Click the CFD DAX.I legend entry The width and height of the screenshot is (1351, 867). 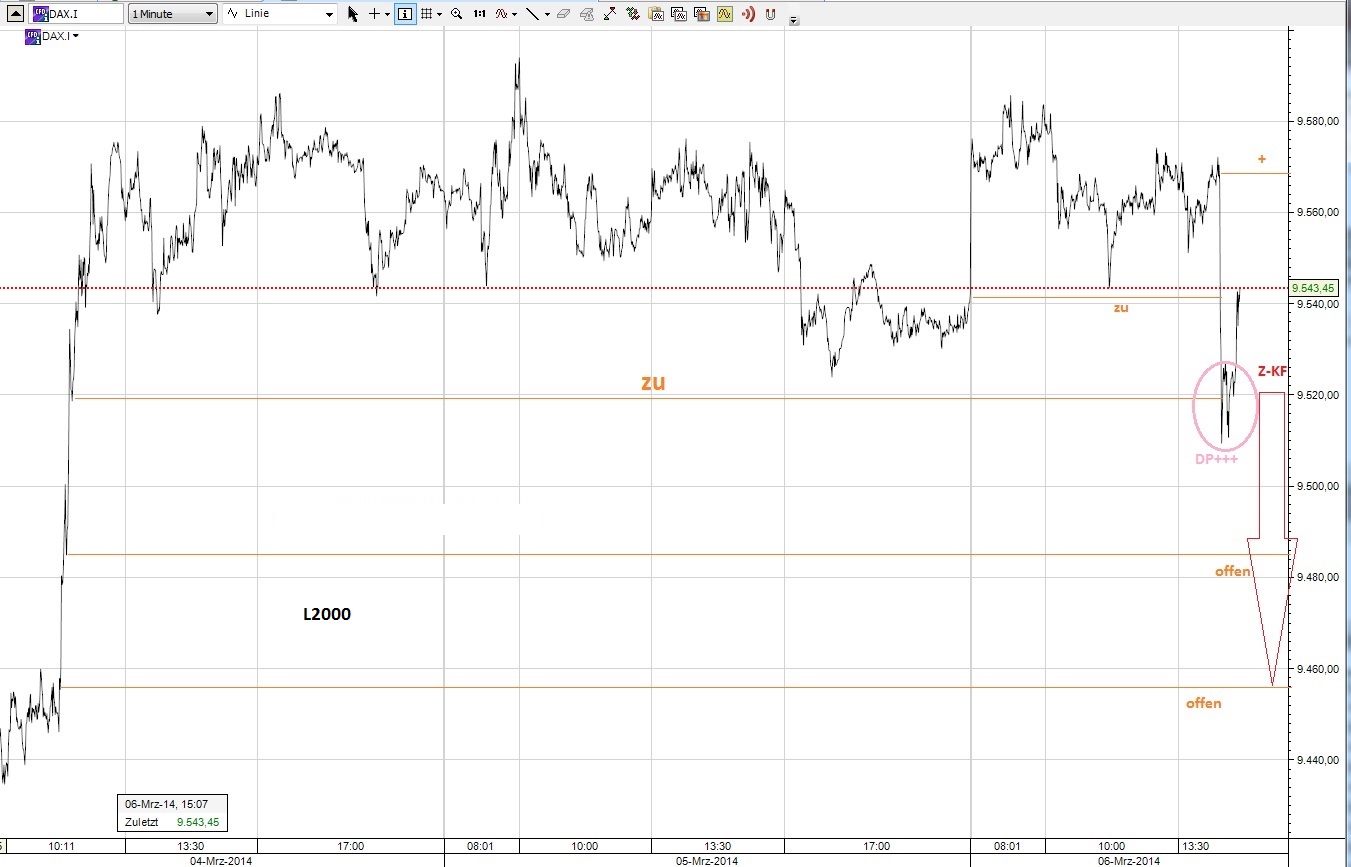pos(45,35)
